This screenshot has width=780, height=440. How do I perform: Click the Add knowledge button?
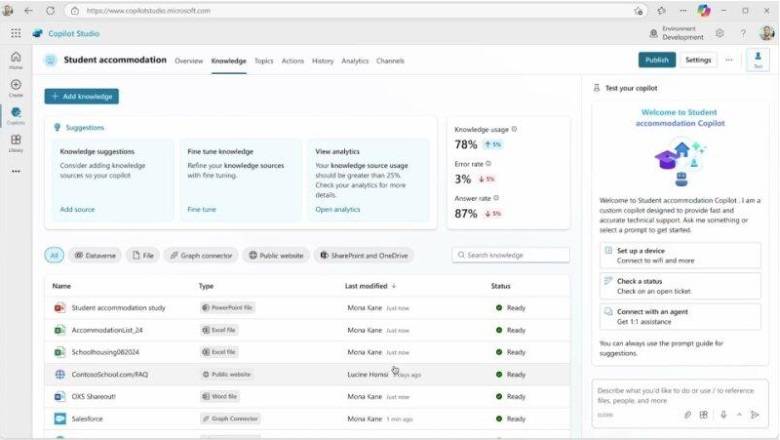(x=82, y=96)
